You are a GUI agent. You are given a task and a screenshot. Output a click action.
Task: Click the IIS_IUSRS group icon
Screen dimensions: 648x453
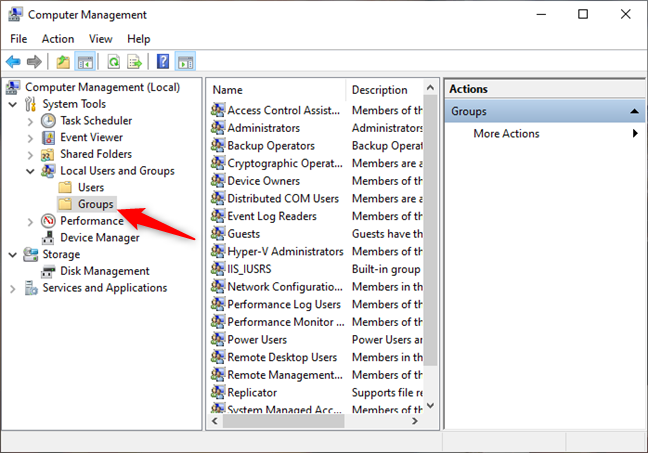click(x=218, y=269)
